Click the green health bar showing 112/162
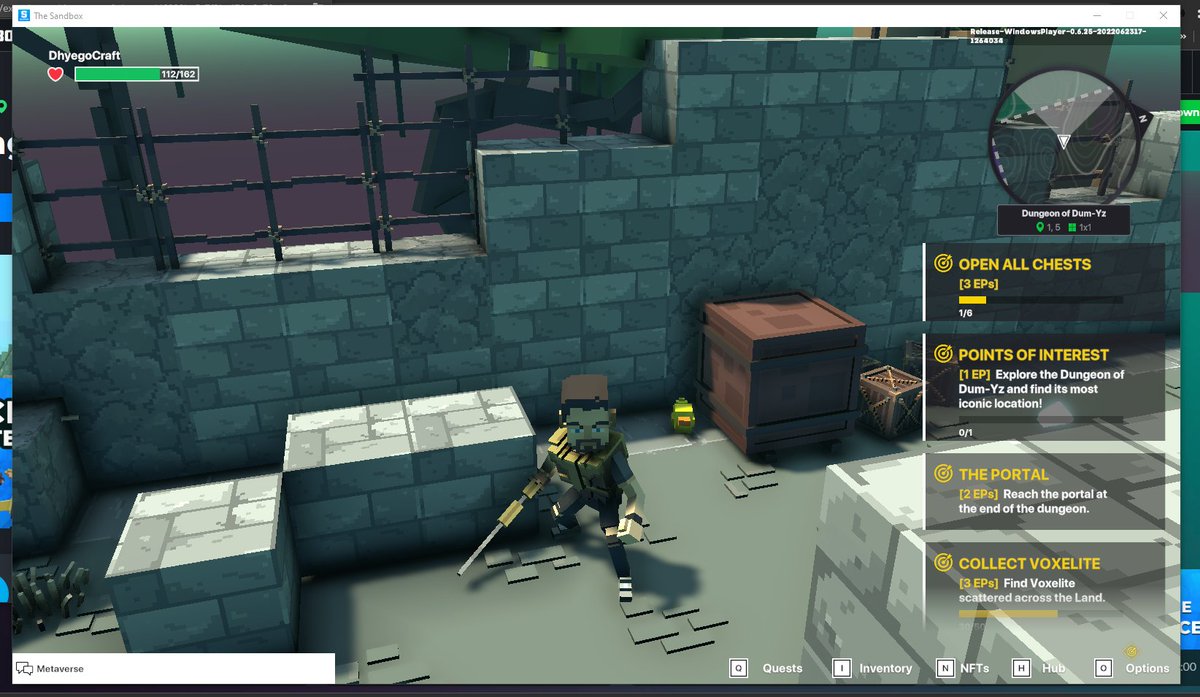This screenshot has height=697, width=1200. coord(136,74)
